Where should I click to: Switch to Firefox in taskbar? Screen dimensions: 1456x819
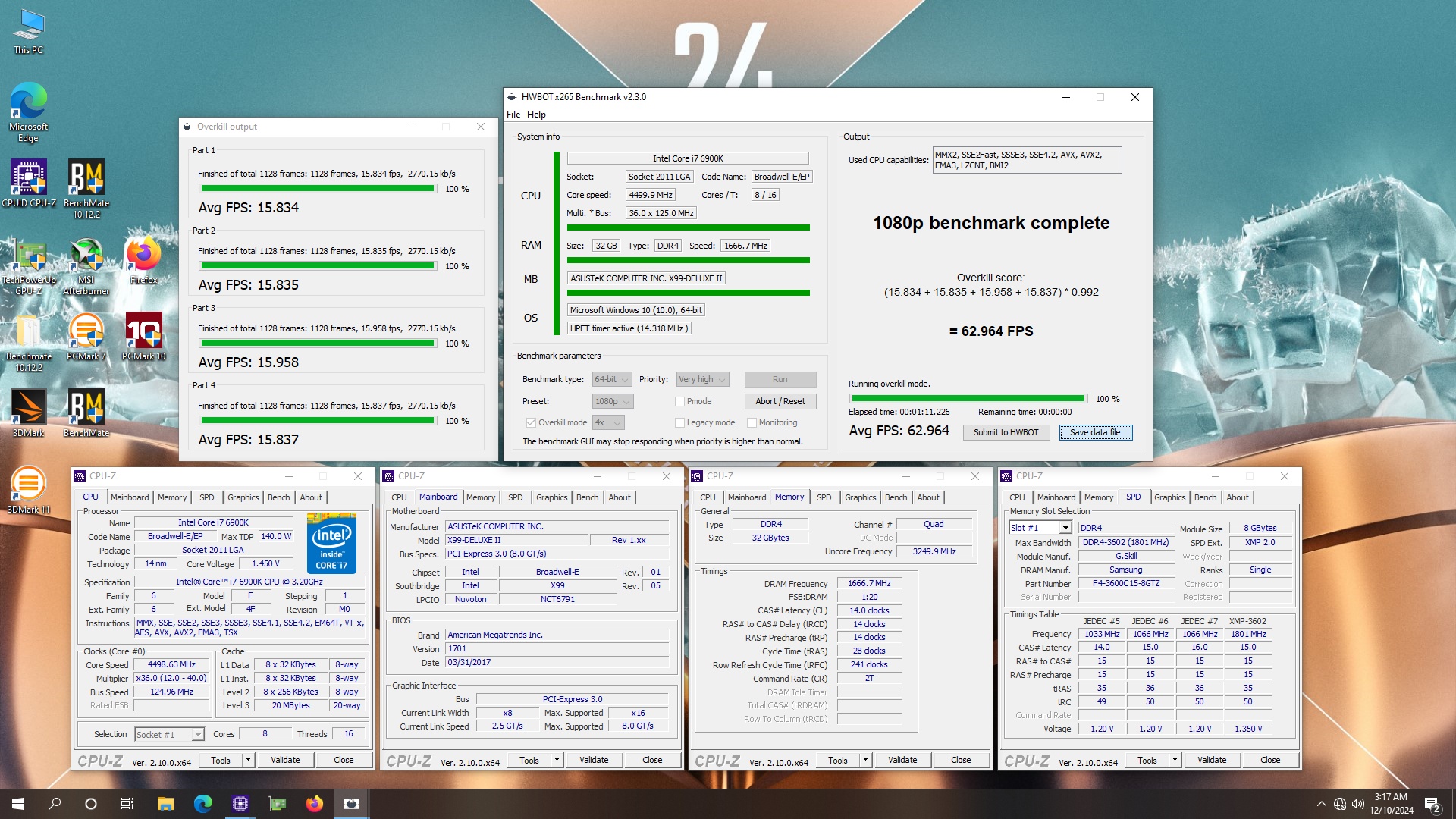click(x=315, y=804)
